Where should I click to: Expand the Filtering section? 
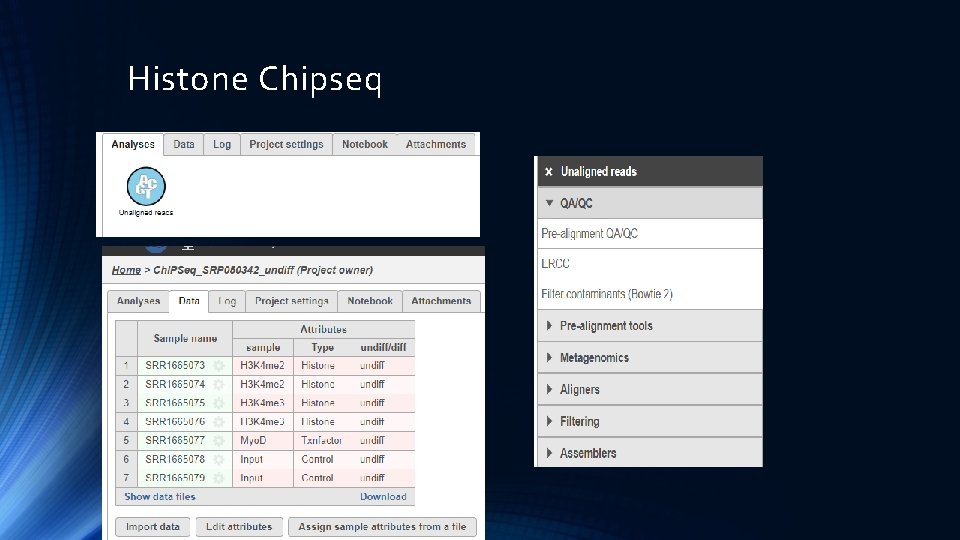(650, 421)
